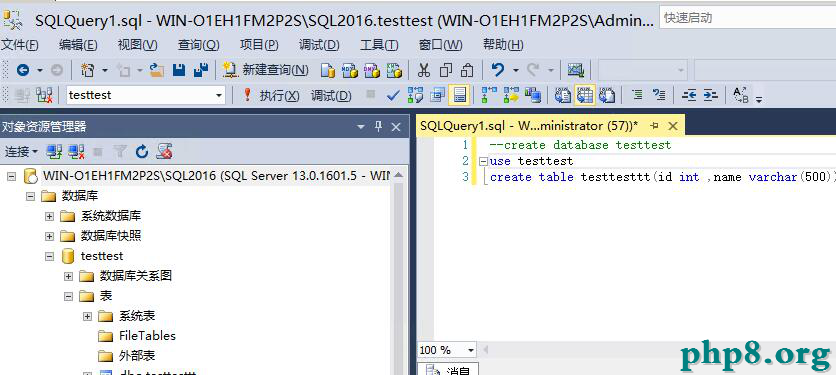This screenshot has width=836, height=375.
Task: Click Connect Object Explorer icon beside 连接
Action: (x=54, y=152)
